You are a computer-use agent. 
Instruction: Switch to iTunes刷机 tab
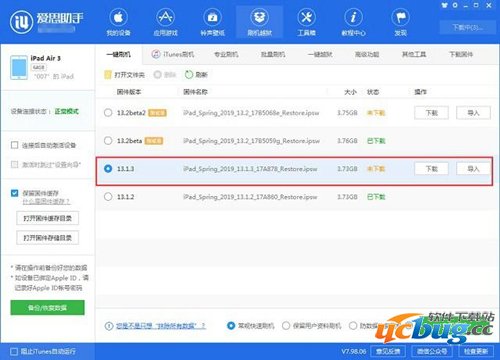pos(173,54)
